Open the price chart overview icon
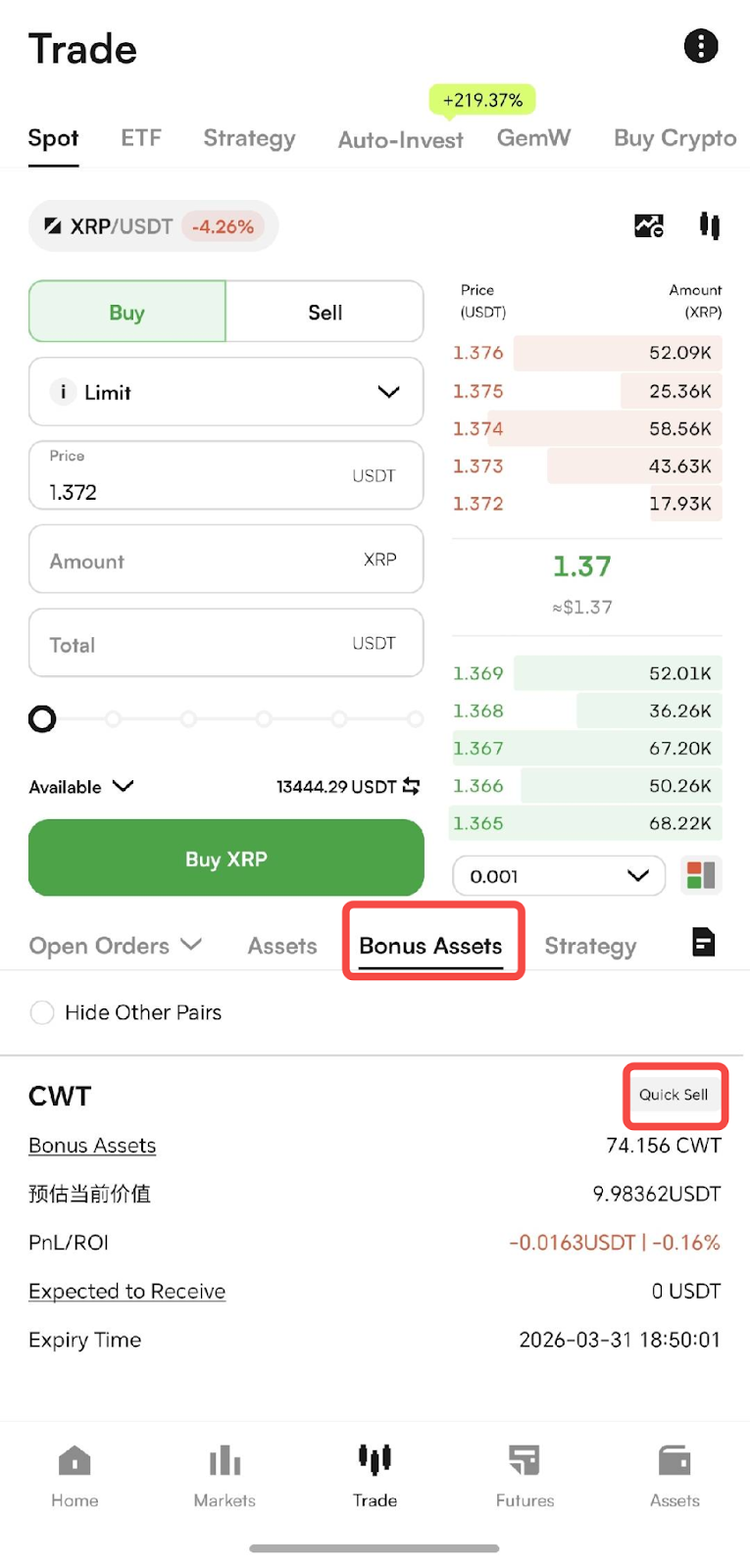Screen dimensions: 750x1568 (649, 226)
